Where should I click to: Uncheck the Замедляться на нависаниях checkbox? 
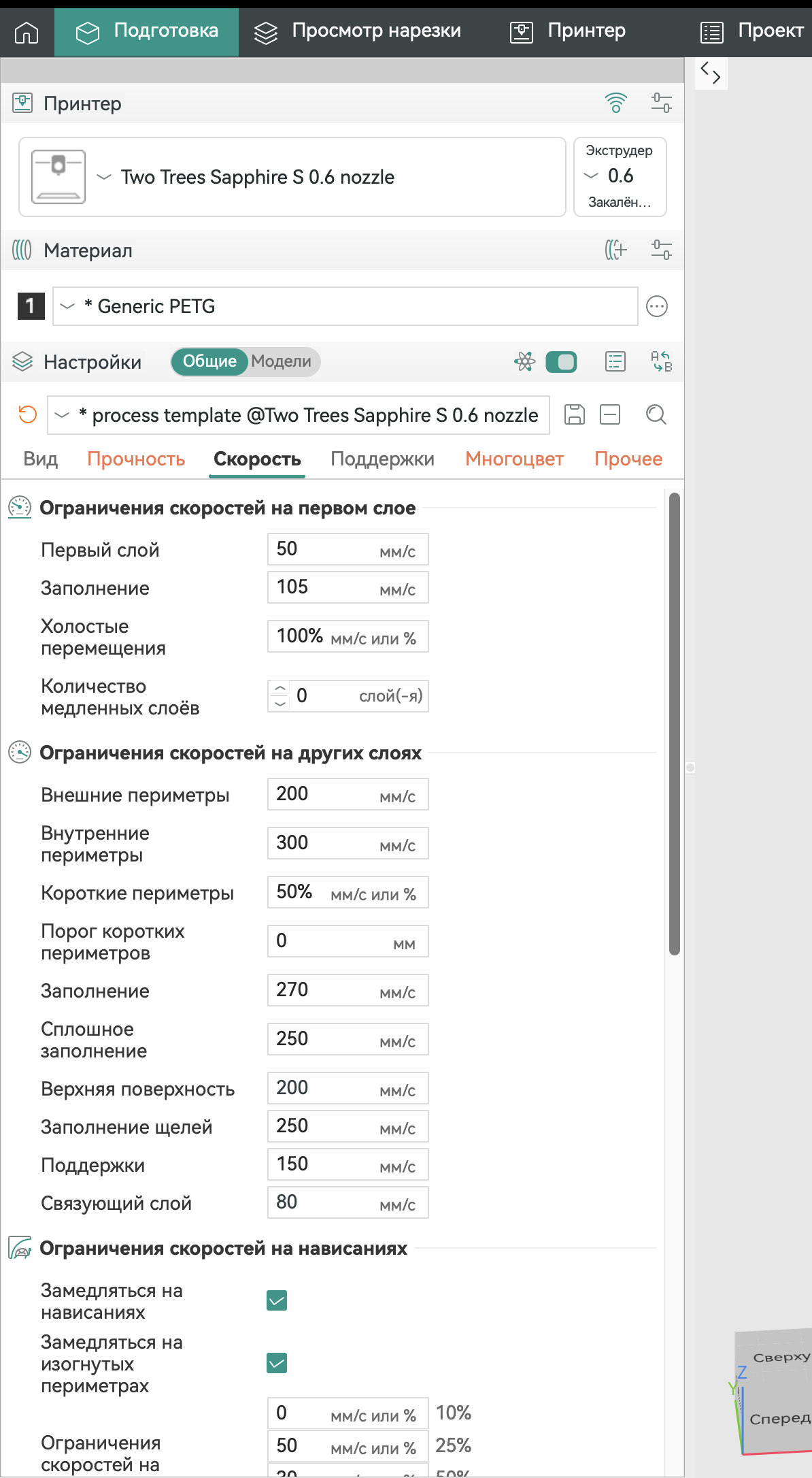277,1300
